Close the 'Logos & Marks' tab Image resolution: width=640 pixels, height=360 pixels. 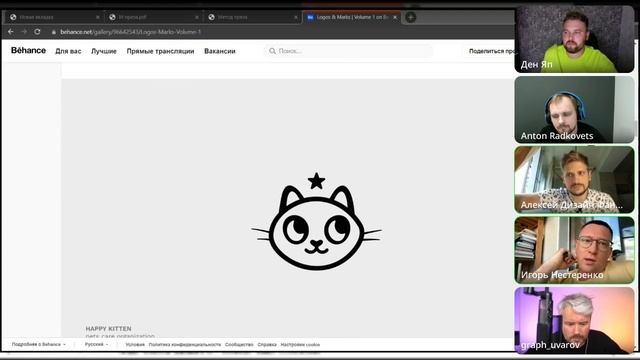(395, 18)
